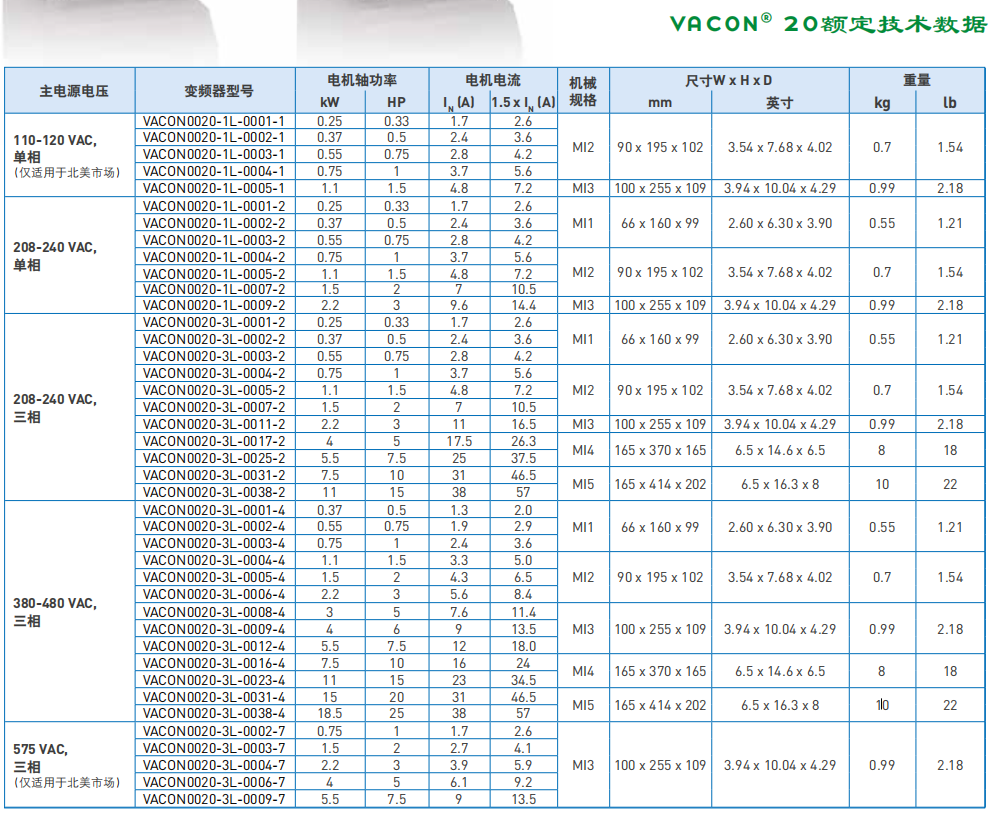Click the 尺寸W x H x D header
This screenshot has width=992, height=814.
(729, 80)
